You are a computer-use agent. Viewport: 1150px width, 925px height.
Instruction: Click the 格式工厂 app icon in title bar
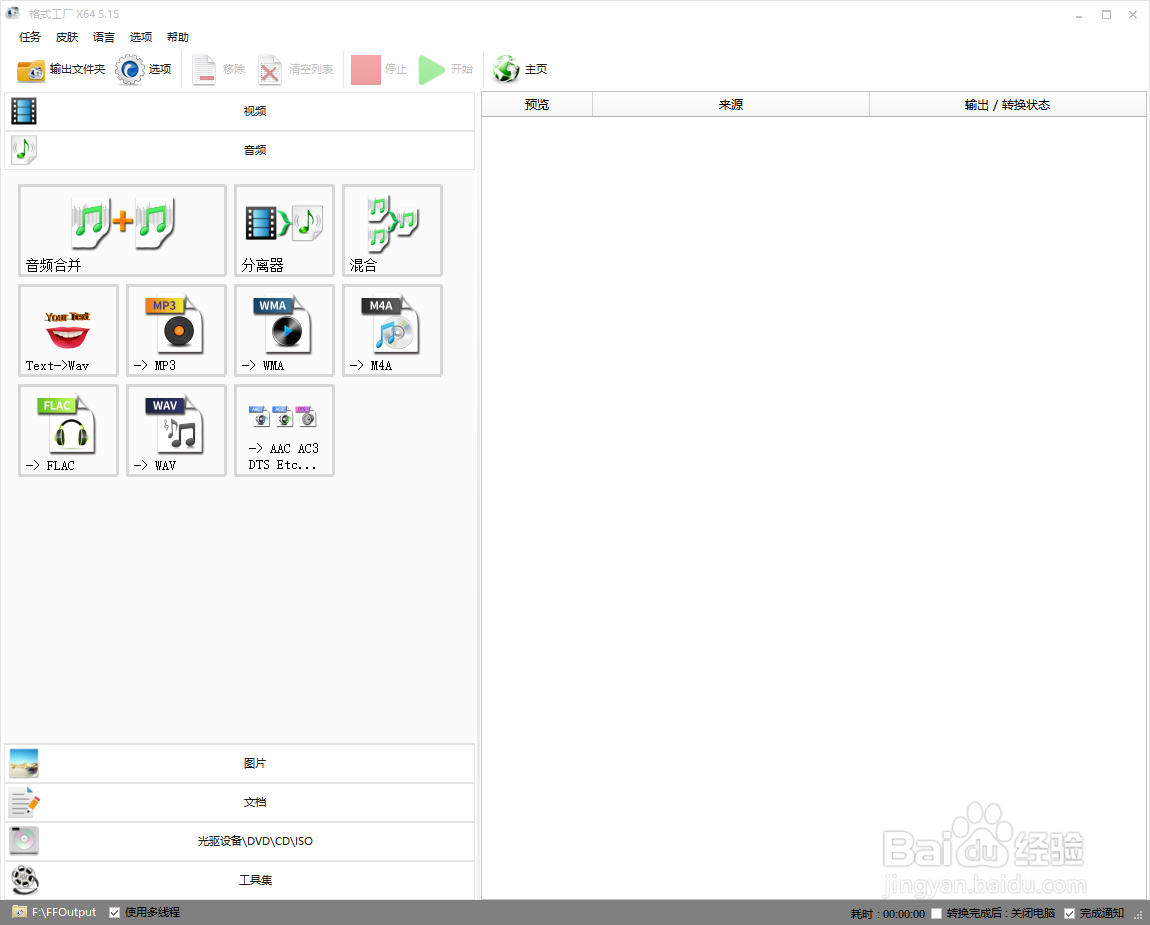click(13, 13)
